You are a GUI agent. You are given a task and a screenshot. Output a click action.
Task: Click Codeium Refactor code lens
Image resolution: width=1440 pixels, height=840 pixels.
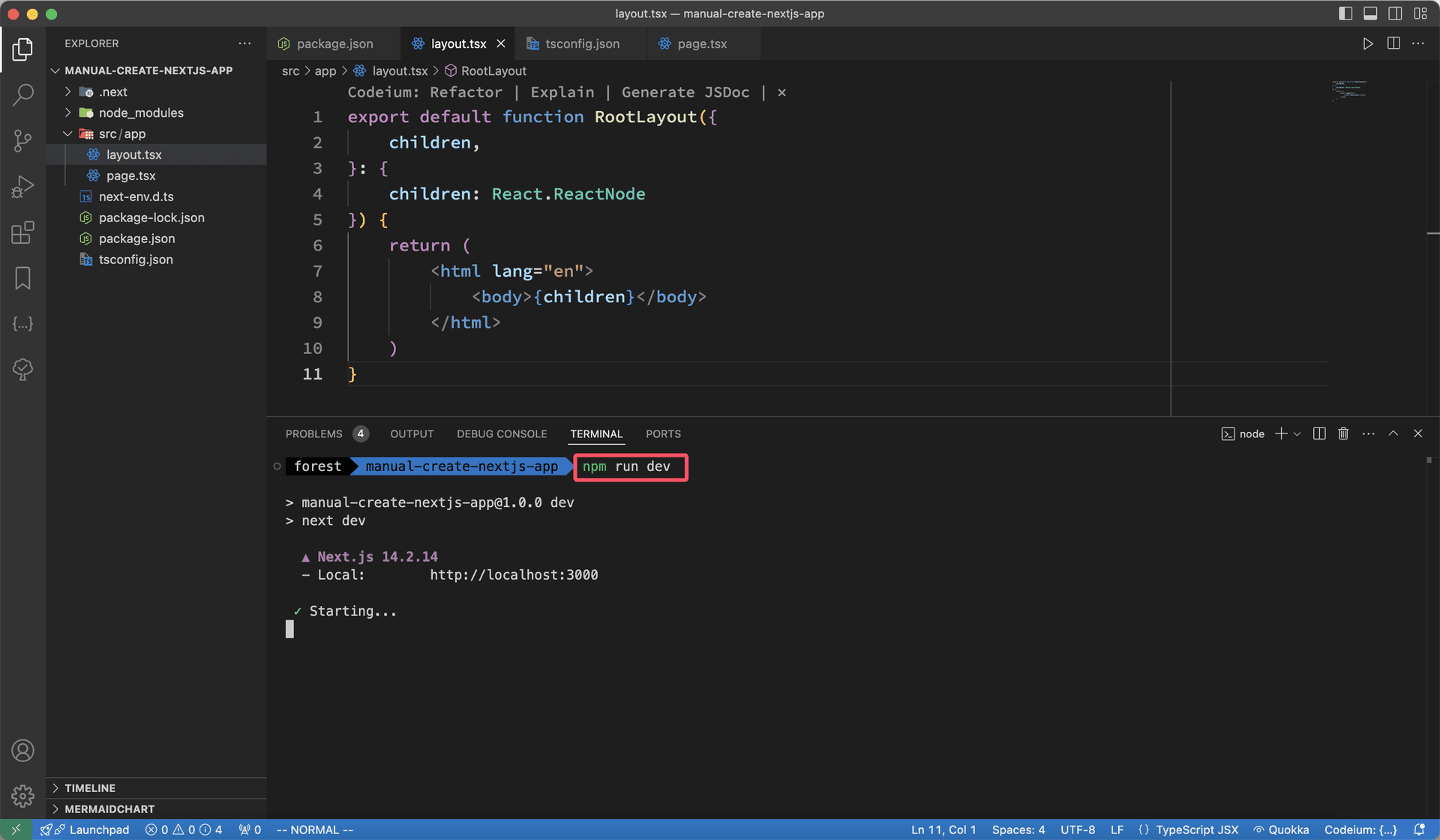[x=466, y=92]
